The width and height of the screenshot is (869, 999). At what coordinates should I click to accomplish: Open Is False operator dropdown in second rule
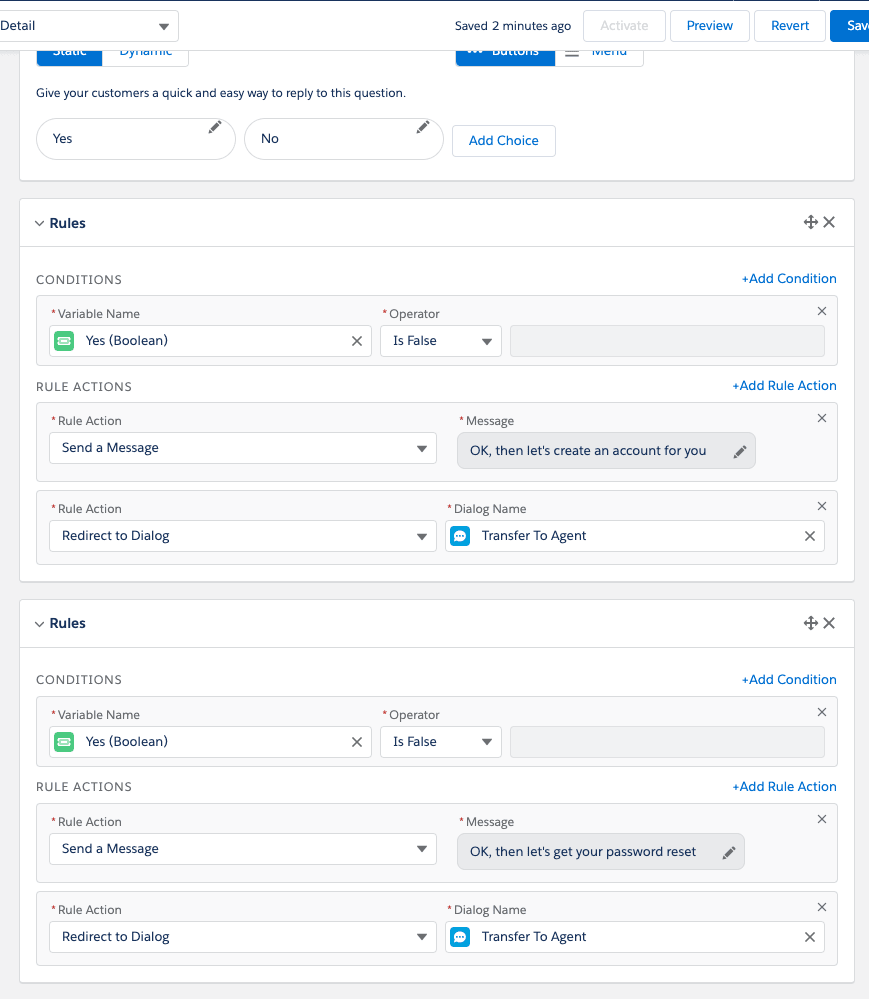tap(441, 742)
